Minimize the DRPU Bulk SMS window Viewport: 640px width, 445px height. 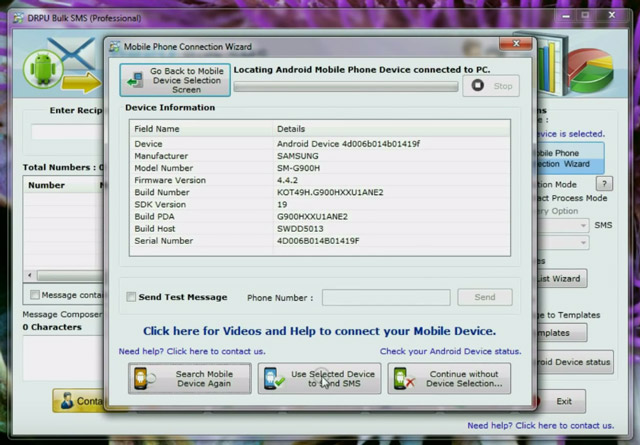point(566,16)
